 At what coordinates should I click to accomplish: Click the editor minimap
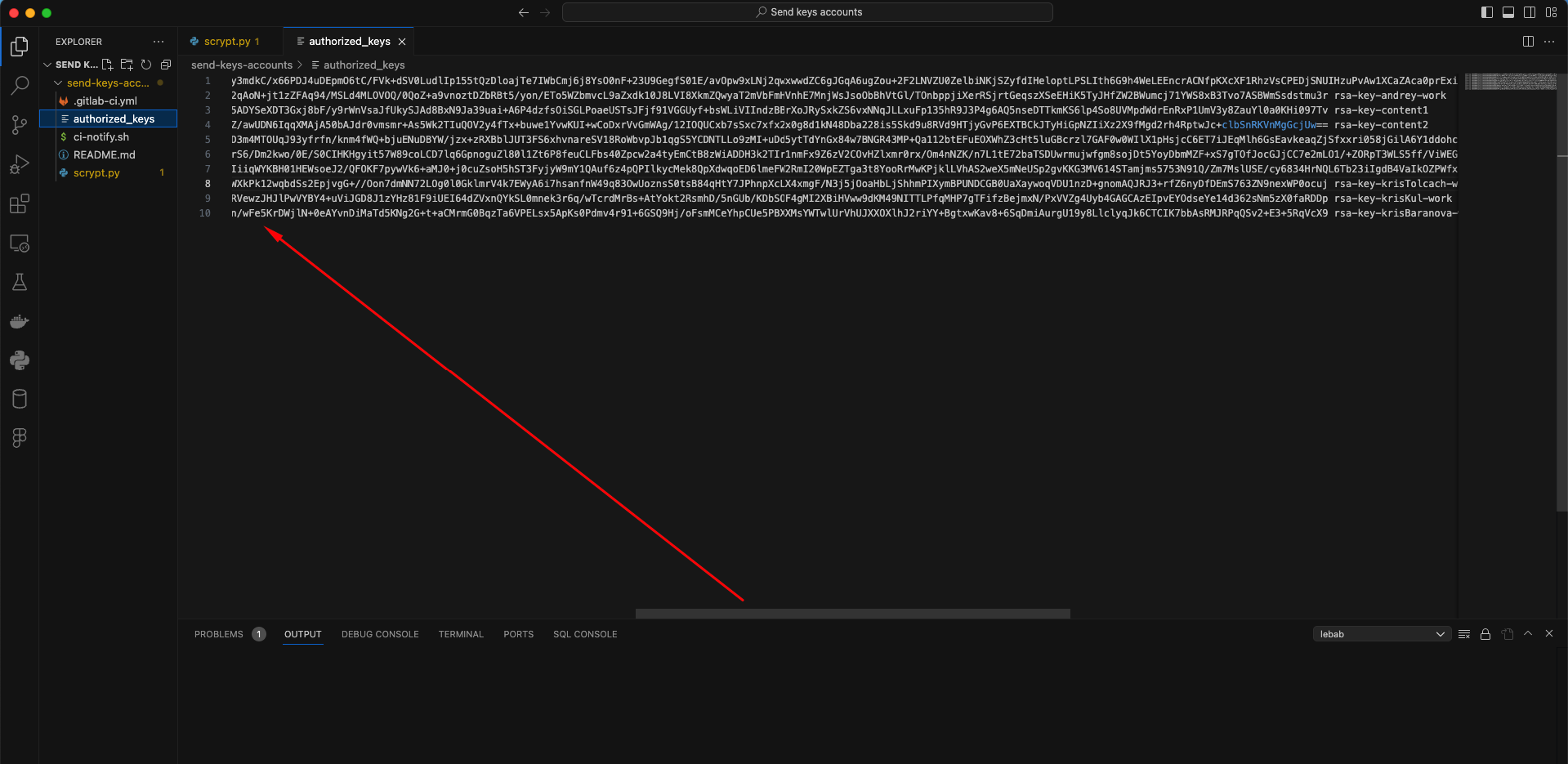point(1511,81)
